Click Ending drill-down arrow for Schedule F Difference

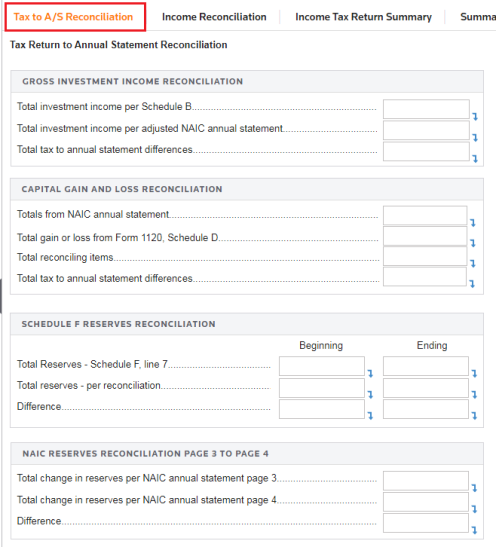(474, 415)
